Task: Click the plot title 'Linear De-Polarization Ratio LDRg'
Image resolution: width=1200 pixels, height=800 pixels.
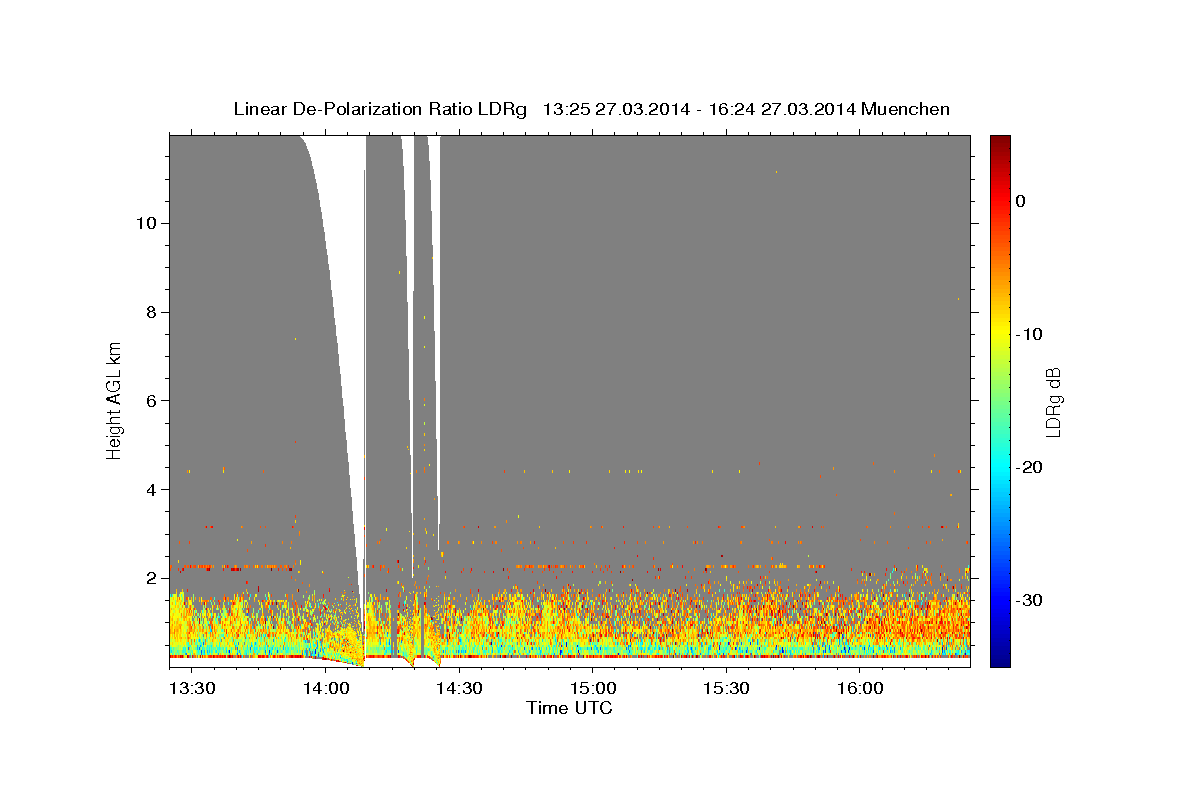Action: pos(380,109)
